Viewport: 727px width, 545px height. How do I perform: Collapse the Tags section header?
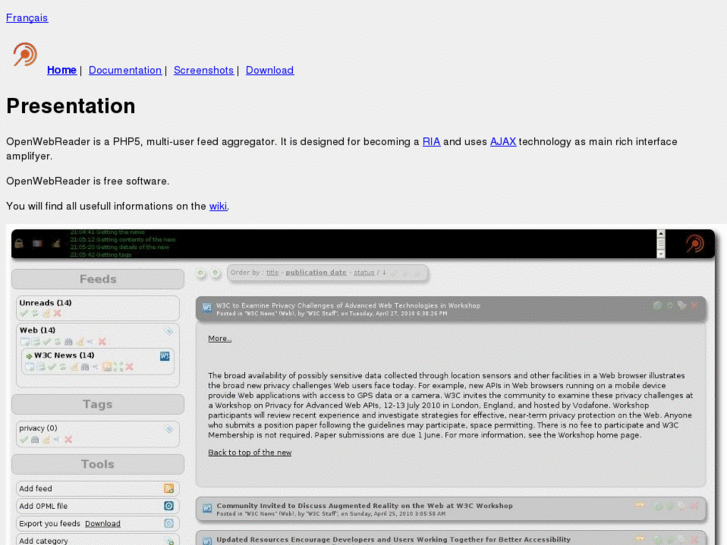(x=98, y=404)
